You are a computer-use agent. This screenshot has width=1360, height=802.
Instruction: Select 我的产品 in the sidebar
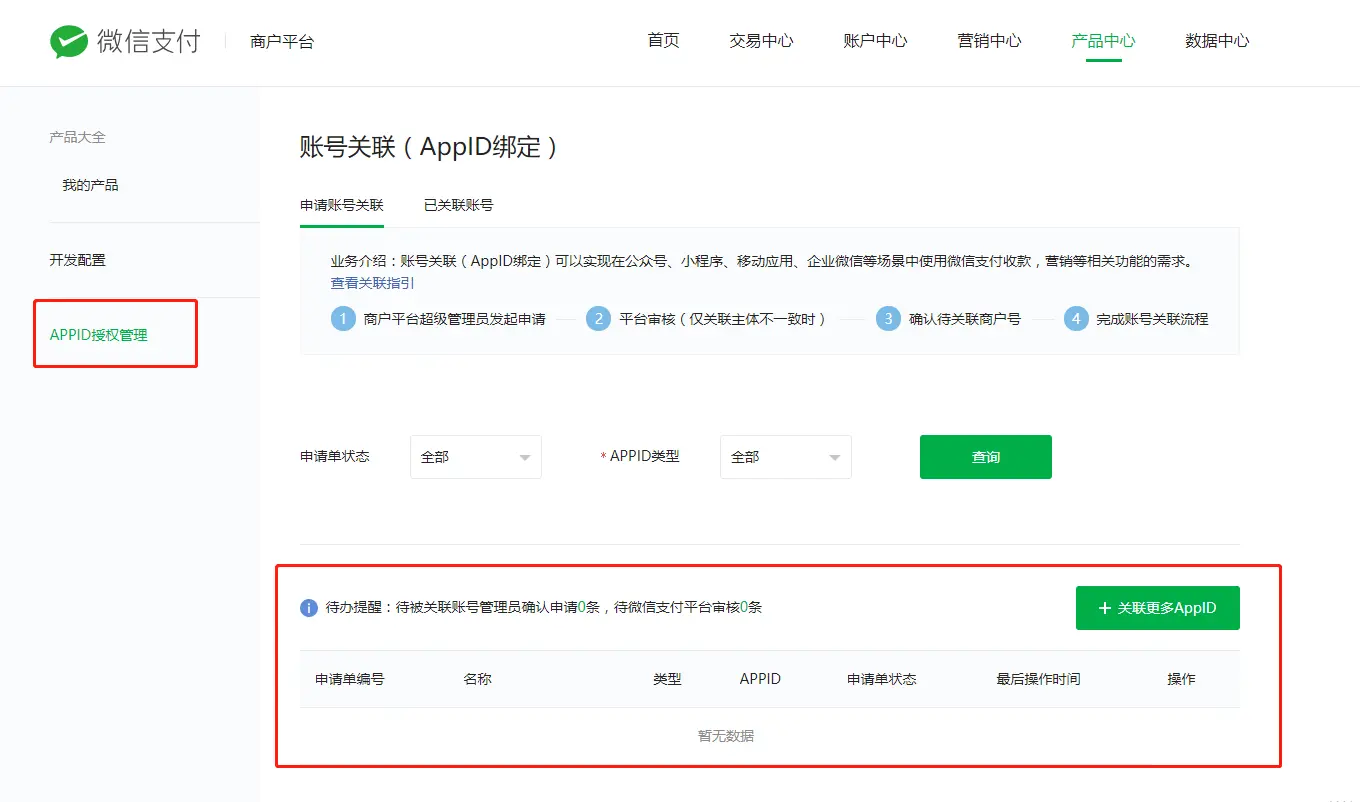pos(90,185)
